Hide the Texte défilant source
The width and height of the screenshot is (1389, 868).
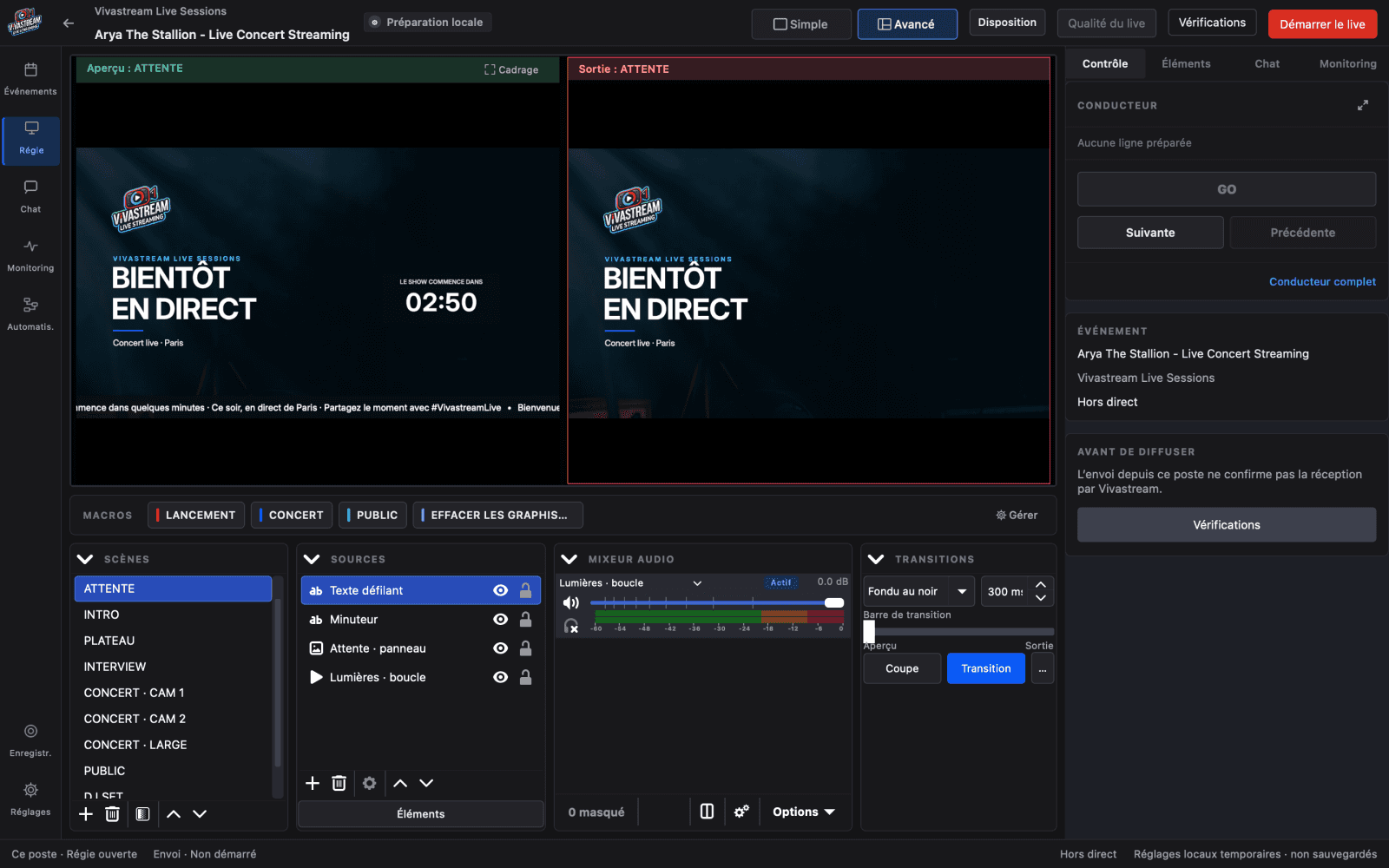(x=500, y=590)
